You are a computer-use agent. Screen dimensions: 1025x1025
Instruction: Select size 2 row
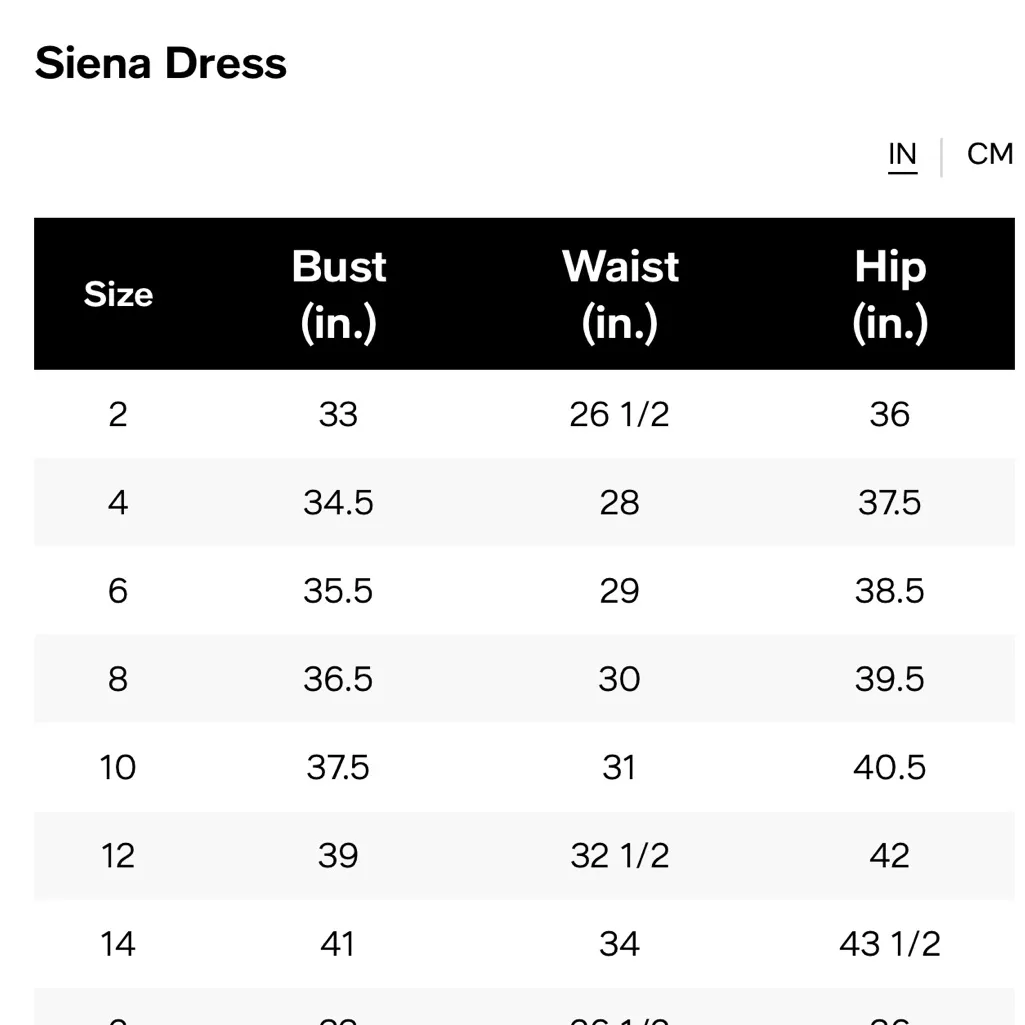[x=118, y=414]
